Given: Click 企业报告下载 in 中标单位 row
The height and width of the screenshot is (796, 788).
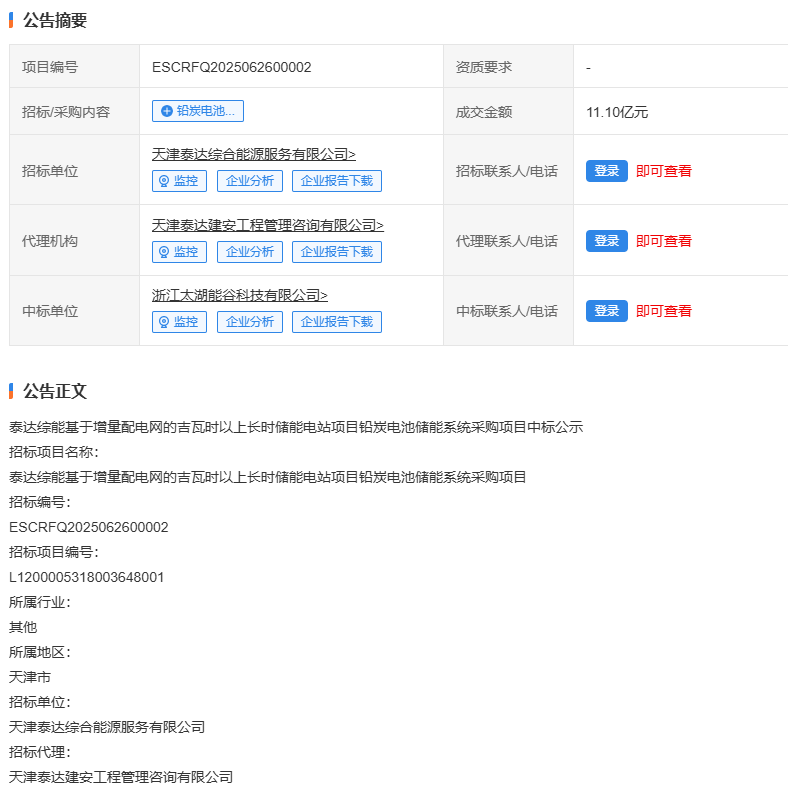Looking at the screenshot, I should click(337, 322).
